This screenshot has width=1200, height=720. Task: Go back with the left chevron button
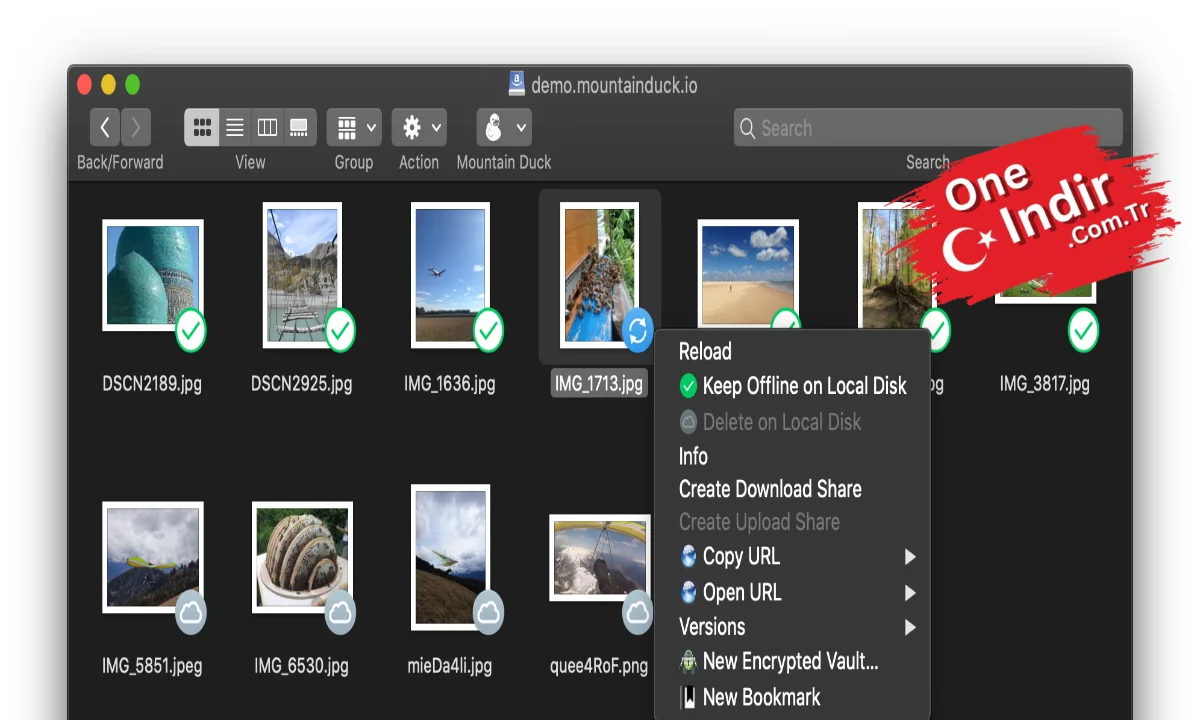click(105, 128)
